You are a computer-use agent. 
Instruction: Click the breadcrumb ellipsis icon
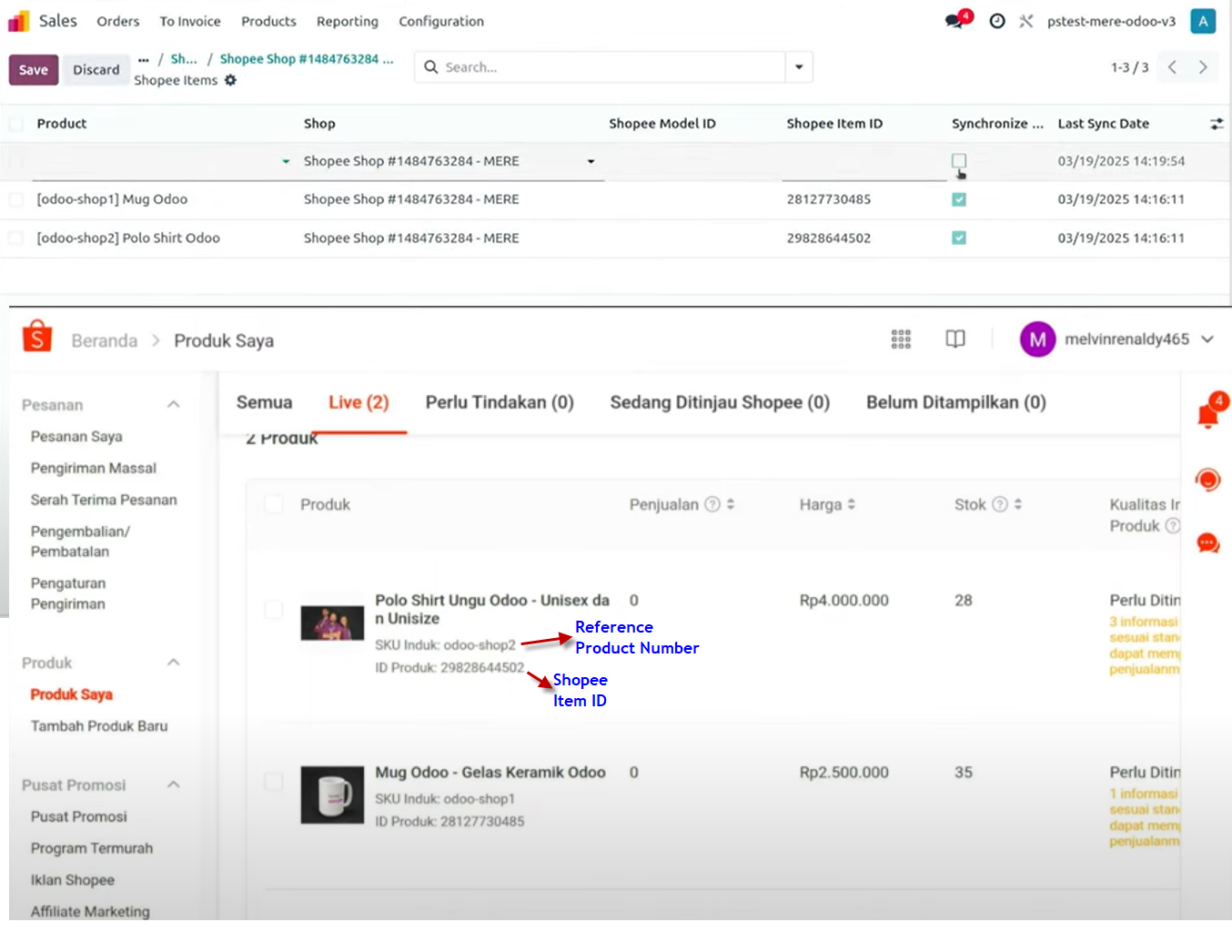pos(144,59)
